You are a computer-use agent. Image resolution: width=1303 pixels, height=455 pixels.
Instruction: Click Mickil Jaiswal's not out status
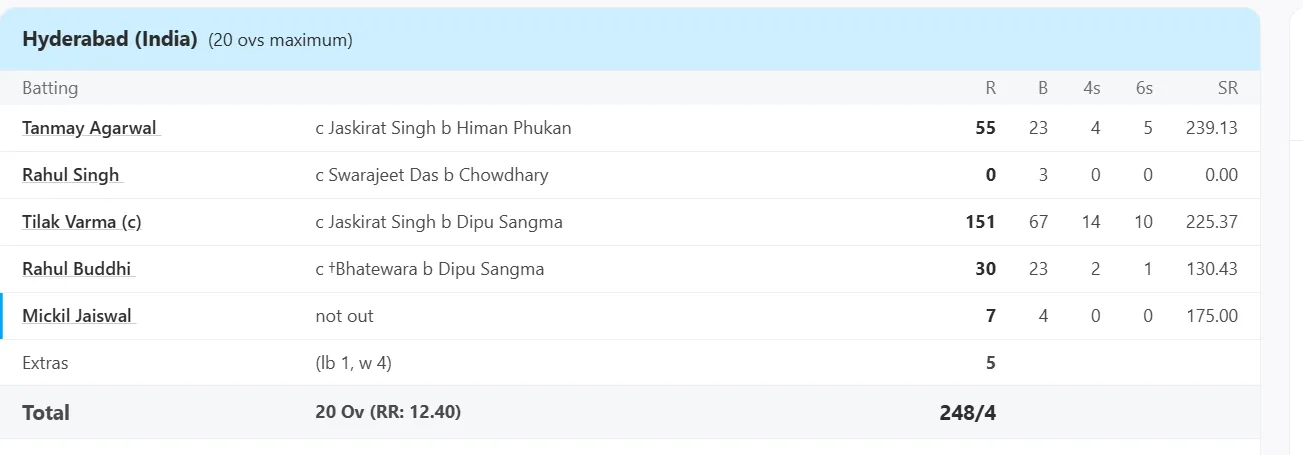[344, 316]
